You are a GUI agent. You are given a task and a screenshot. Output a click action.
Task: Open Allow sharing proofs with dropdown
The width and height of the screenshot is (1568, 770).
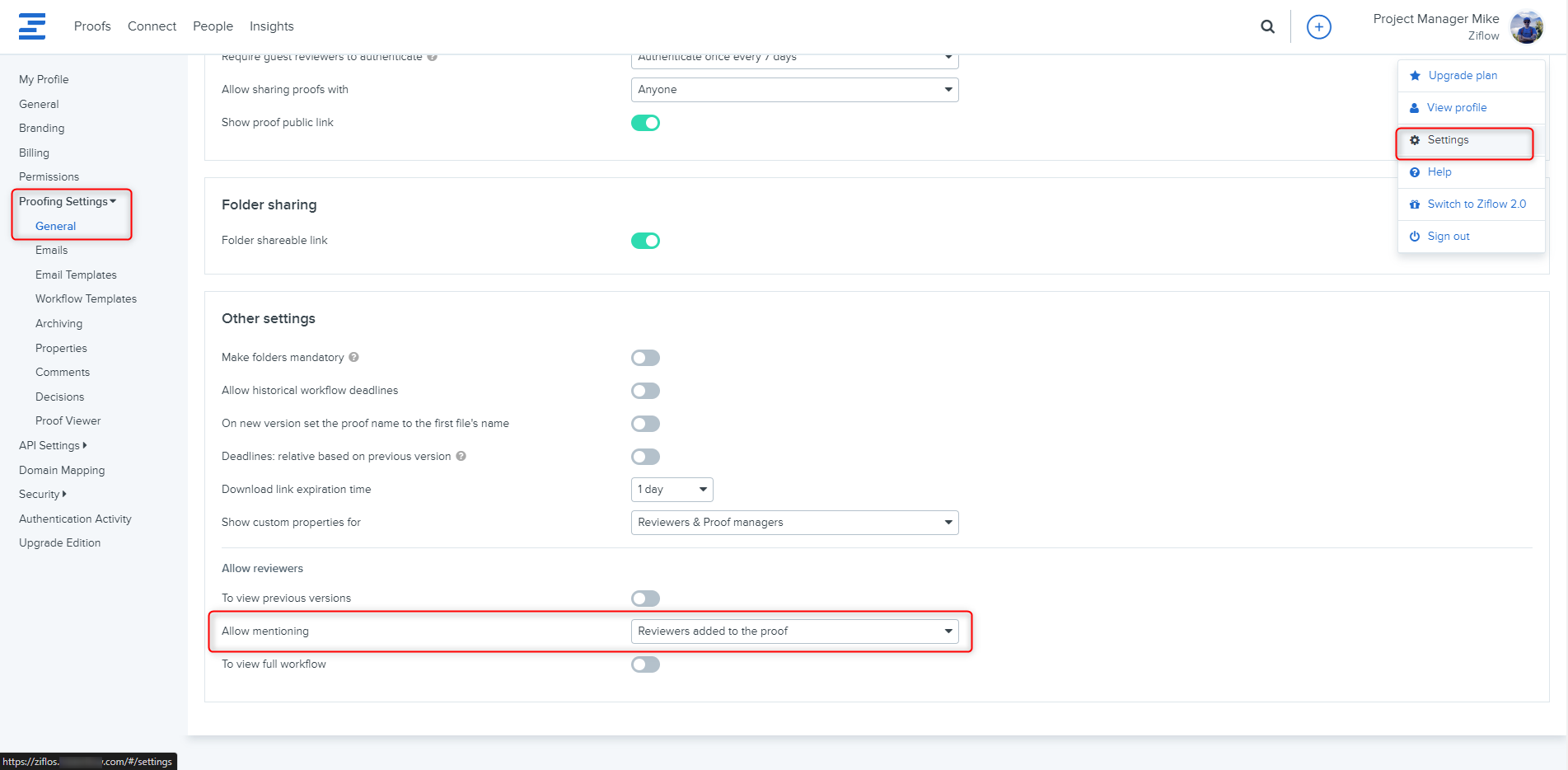pos(794,90)
